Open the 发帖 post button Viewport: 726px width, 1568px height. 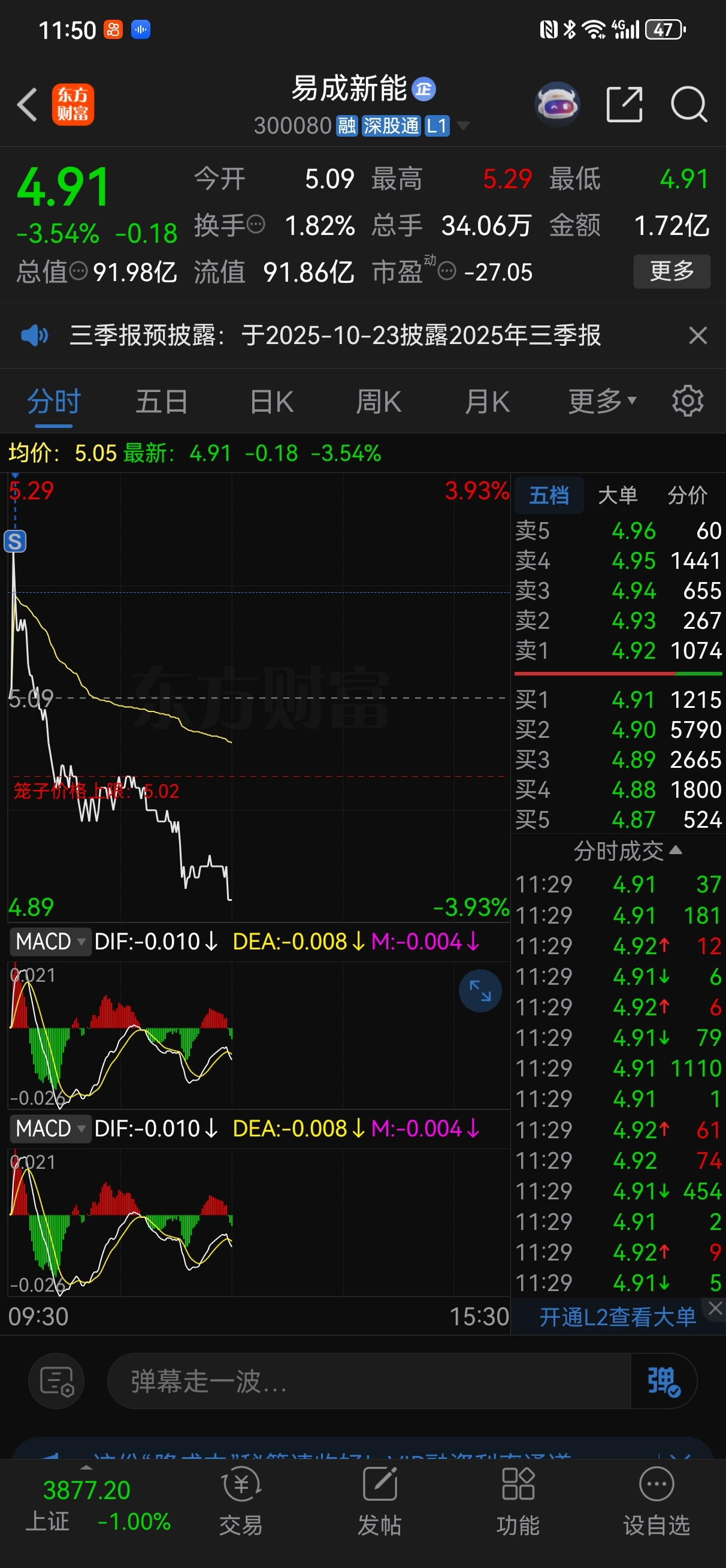[x=380, y=1501]
